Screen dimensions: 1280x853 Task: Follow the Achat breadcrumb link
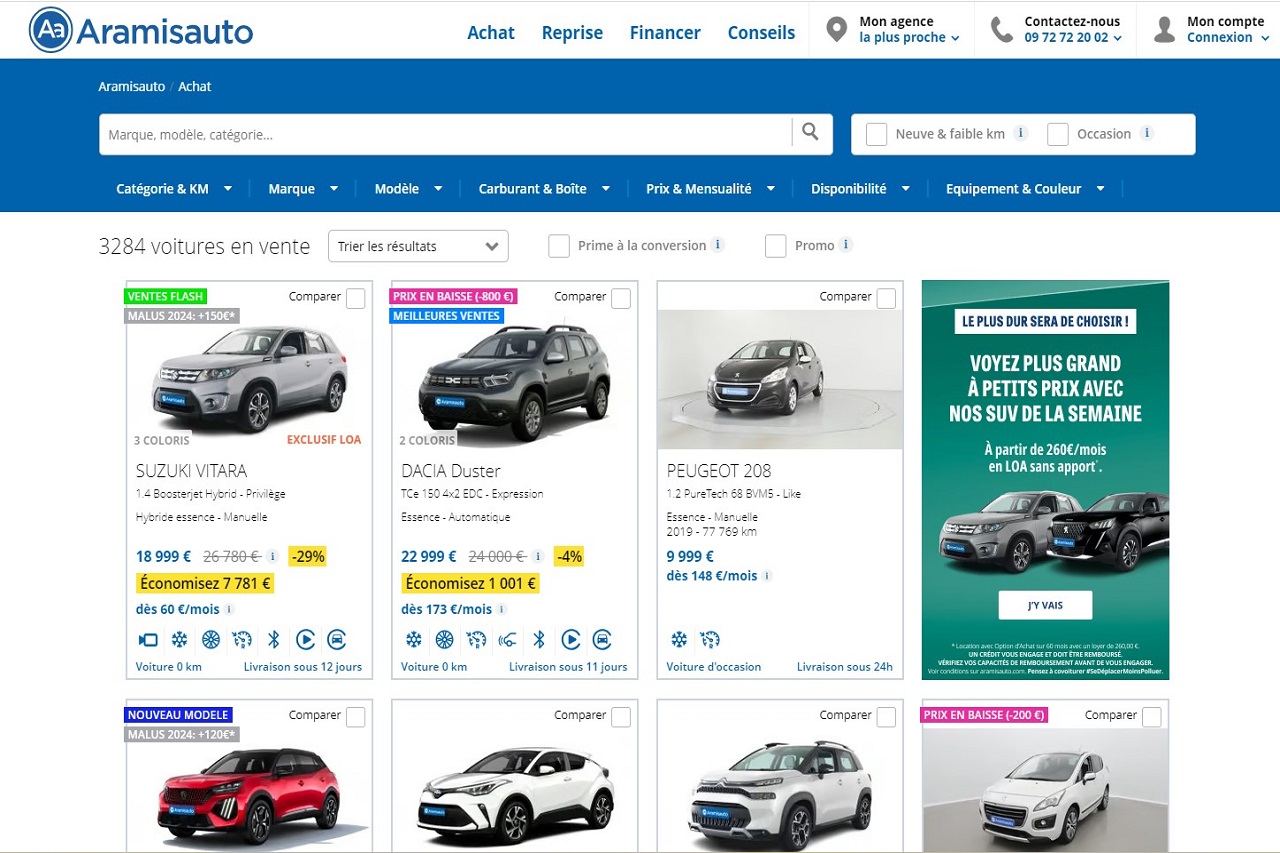point(194,86)
